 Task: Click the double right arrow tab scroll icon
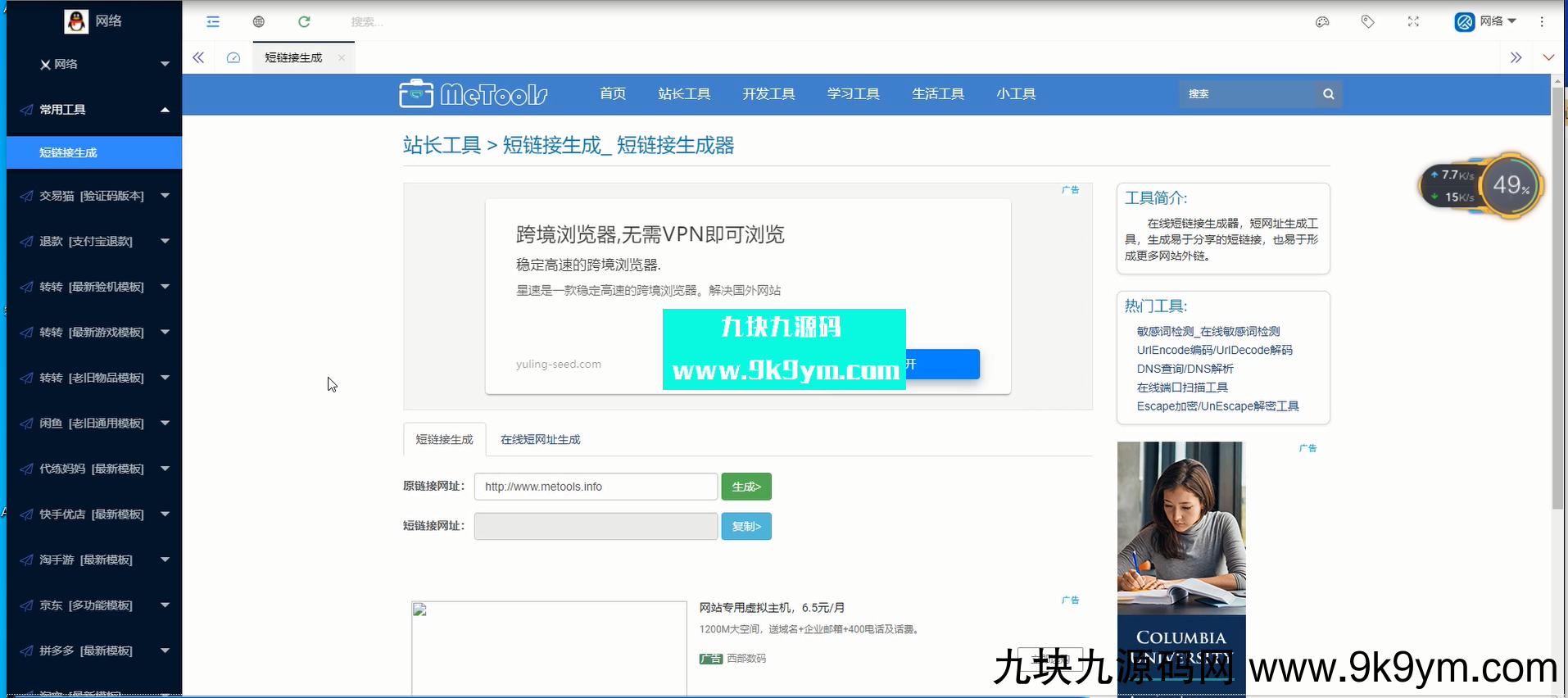(1516, 57)
